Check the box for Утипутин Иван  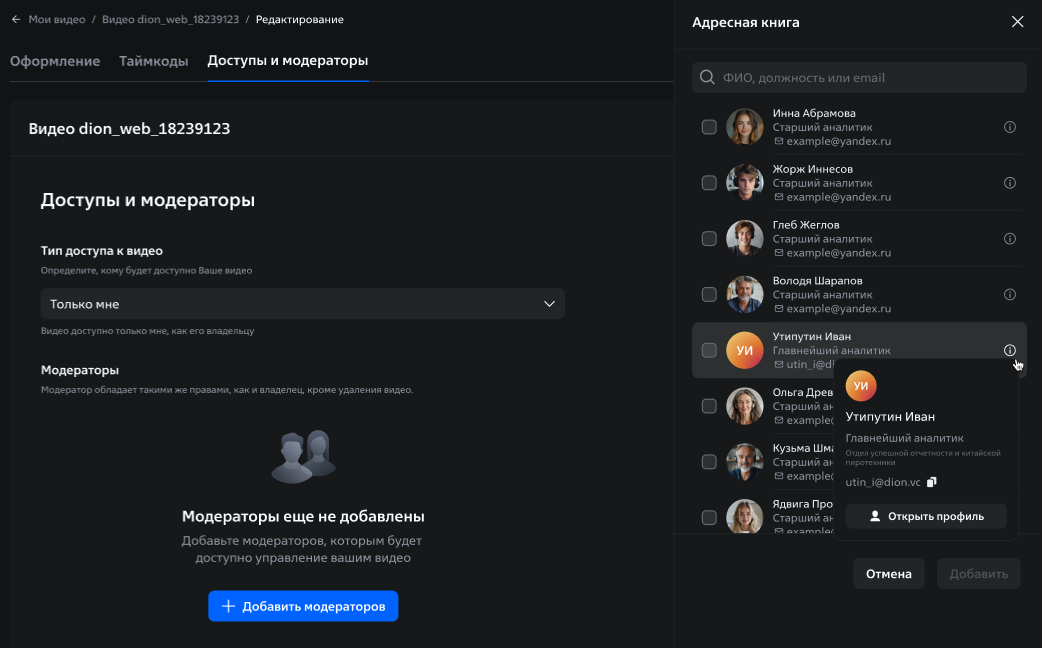pyautogui.click(x=709, y=350)
